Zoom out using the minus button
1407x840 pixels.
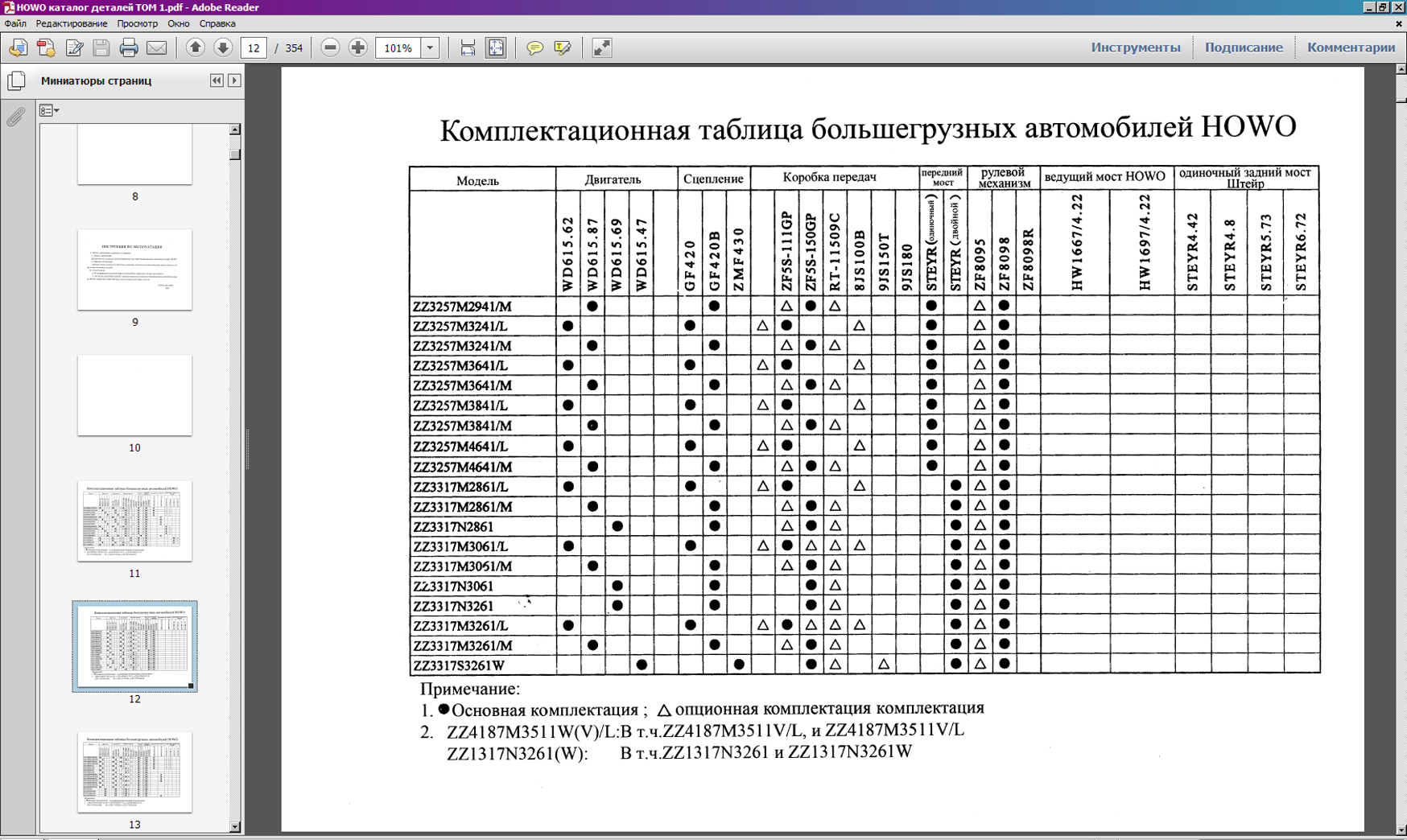pos(330,48)
